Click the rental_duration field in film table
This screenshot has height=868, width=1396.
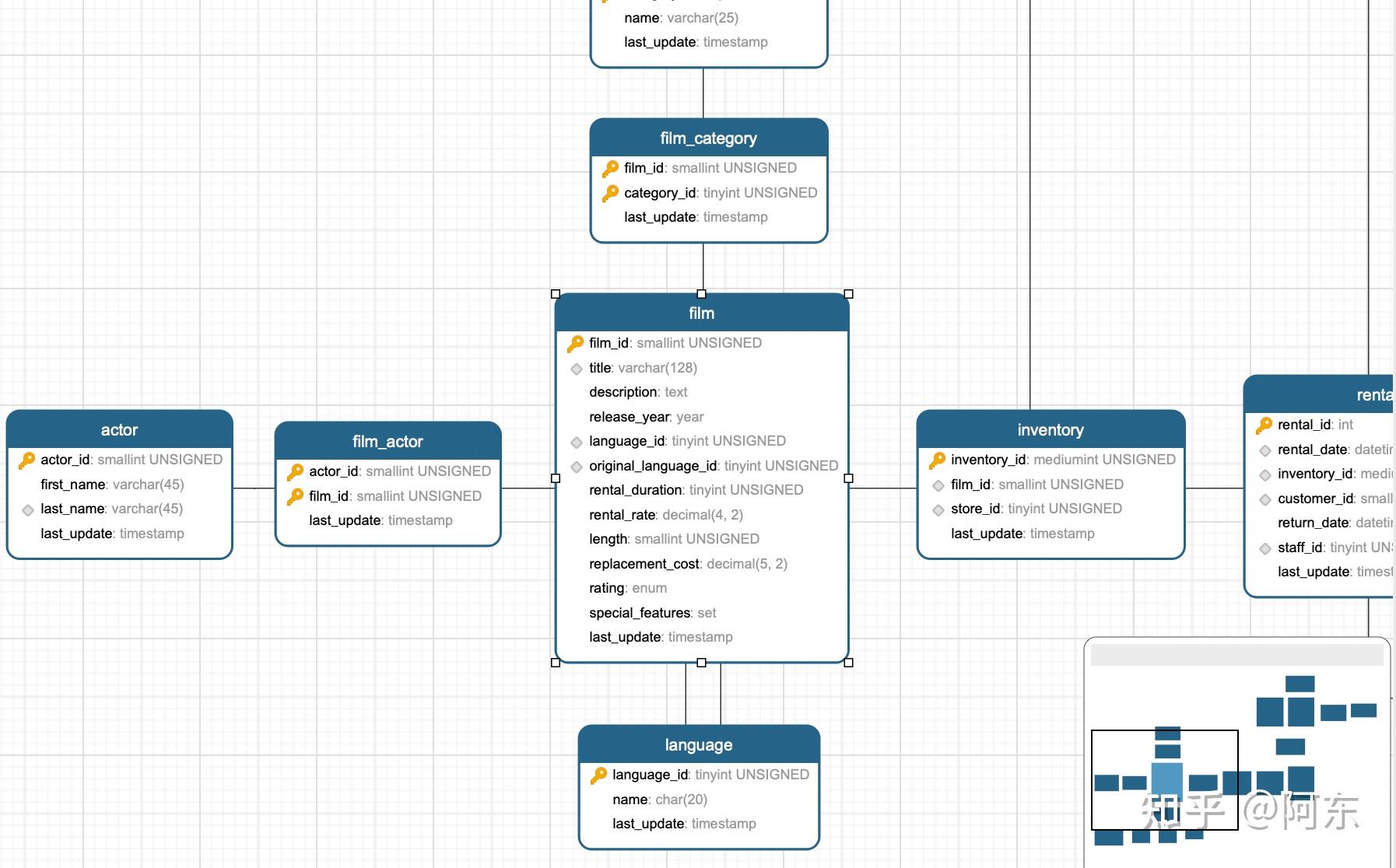696,490
